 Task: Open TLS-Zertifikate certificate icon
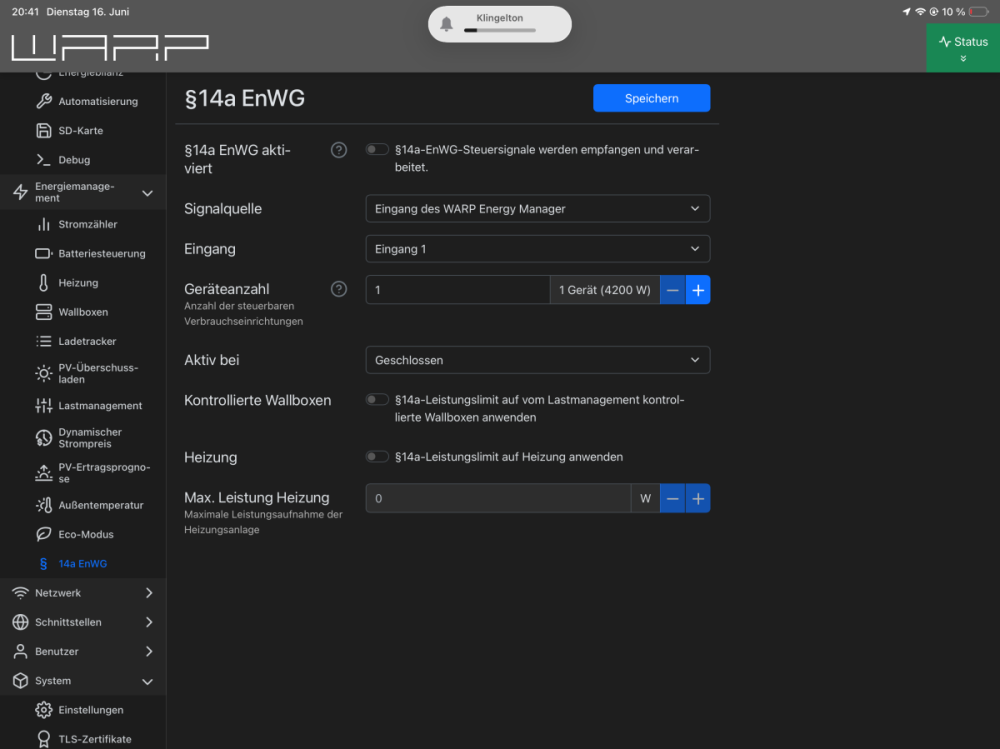(43, 739)
